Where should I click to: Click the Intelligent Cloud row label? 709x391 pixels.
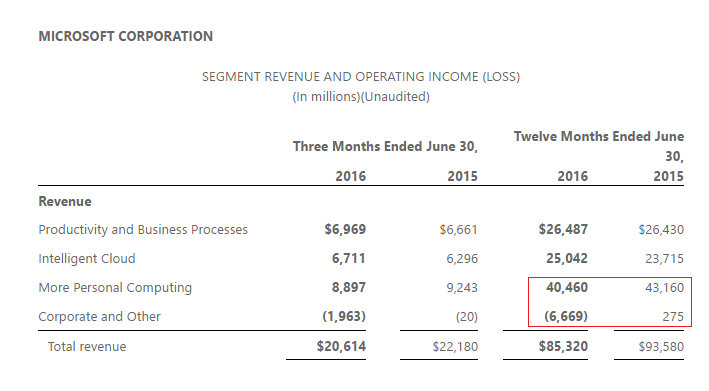[x=87, y=259]
